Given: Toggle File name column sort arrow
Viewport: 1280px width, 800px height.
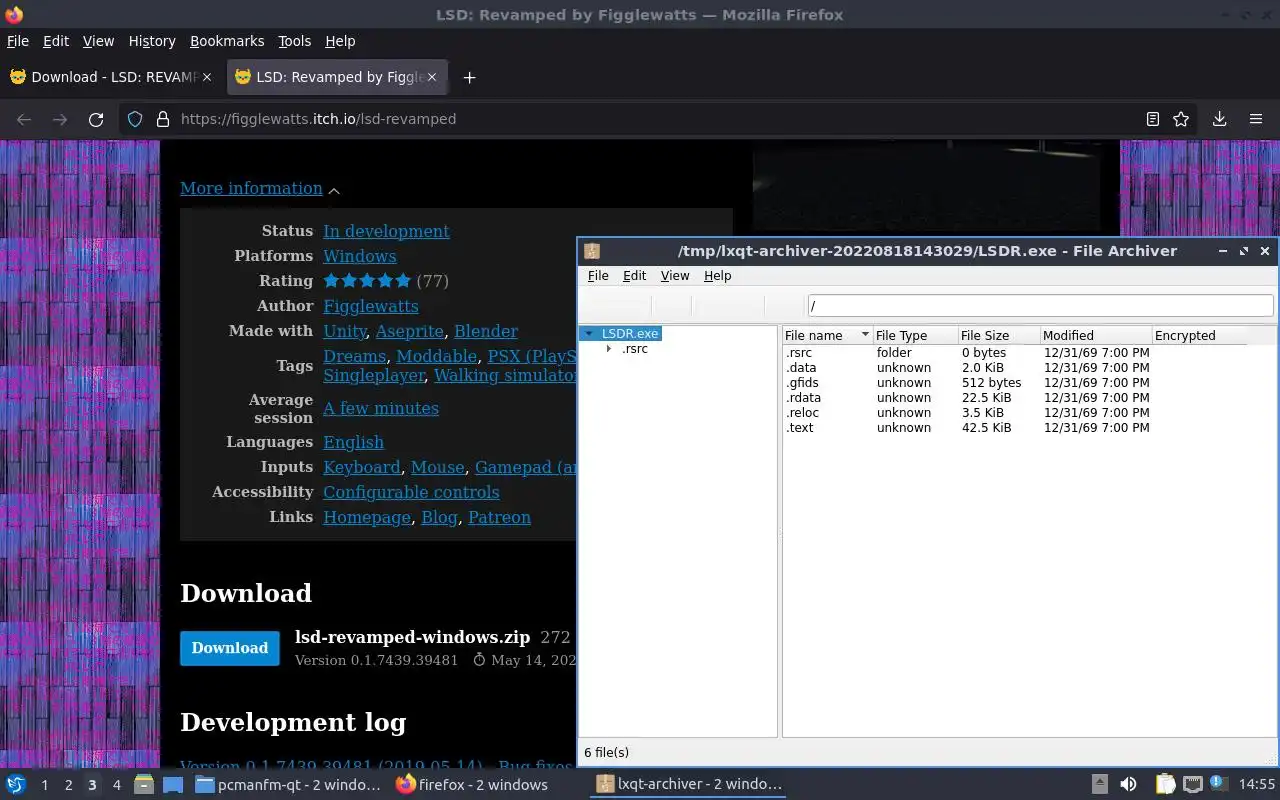Looking at the screenshot, I should coord(865,335).
